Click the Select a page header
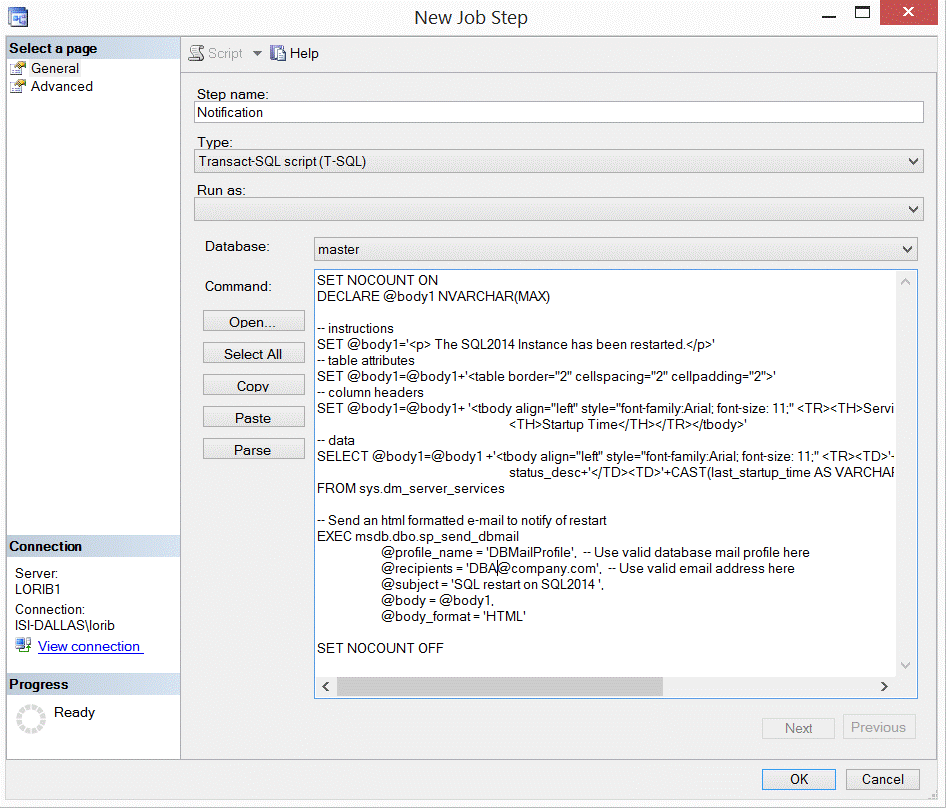 (x=93, y=48)
